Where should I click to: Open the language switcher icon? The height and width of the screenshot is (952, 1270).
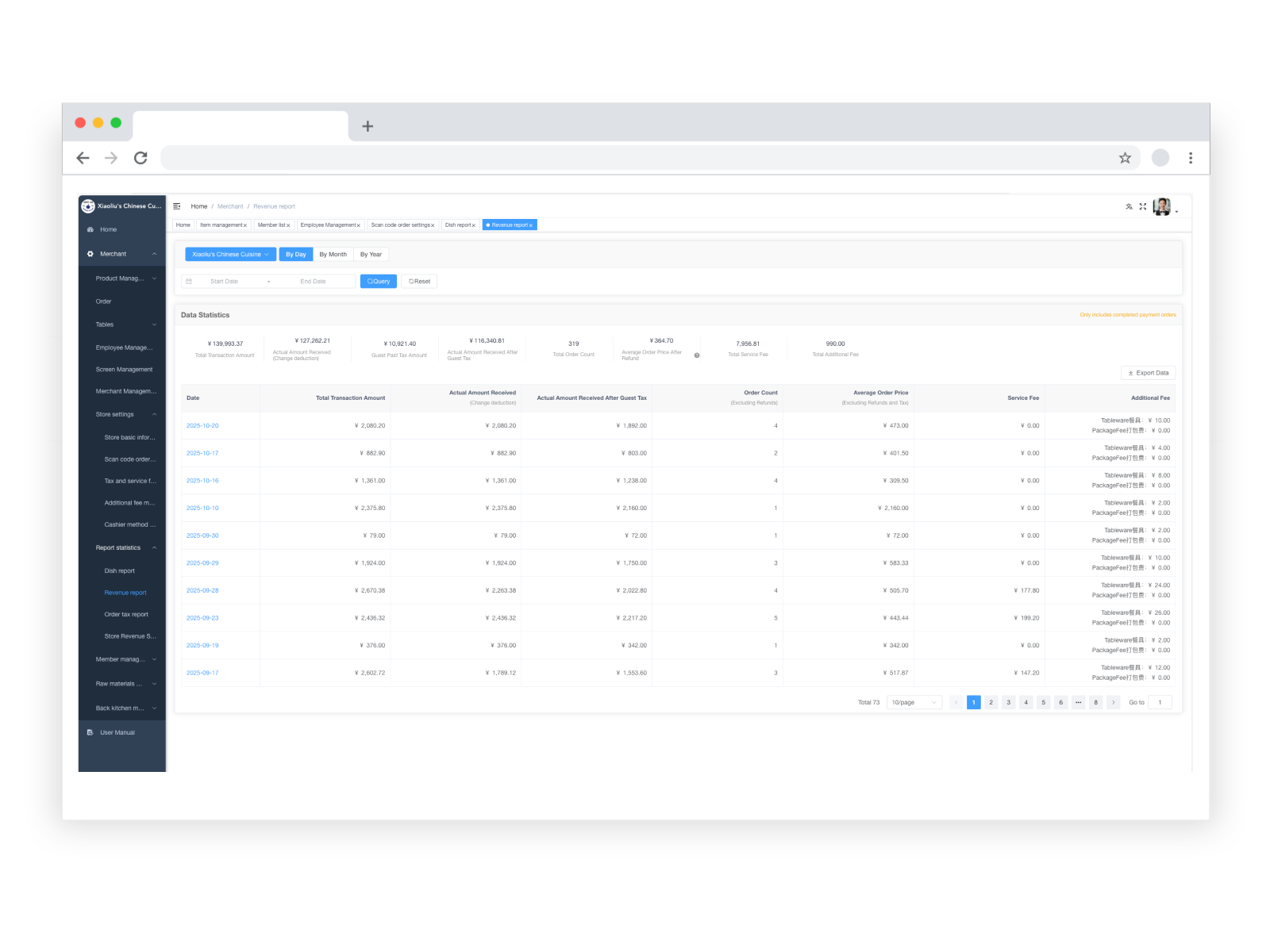click(x=1129, y=205)
